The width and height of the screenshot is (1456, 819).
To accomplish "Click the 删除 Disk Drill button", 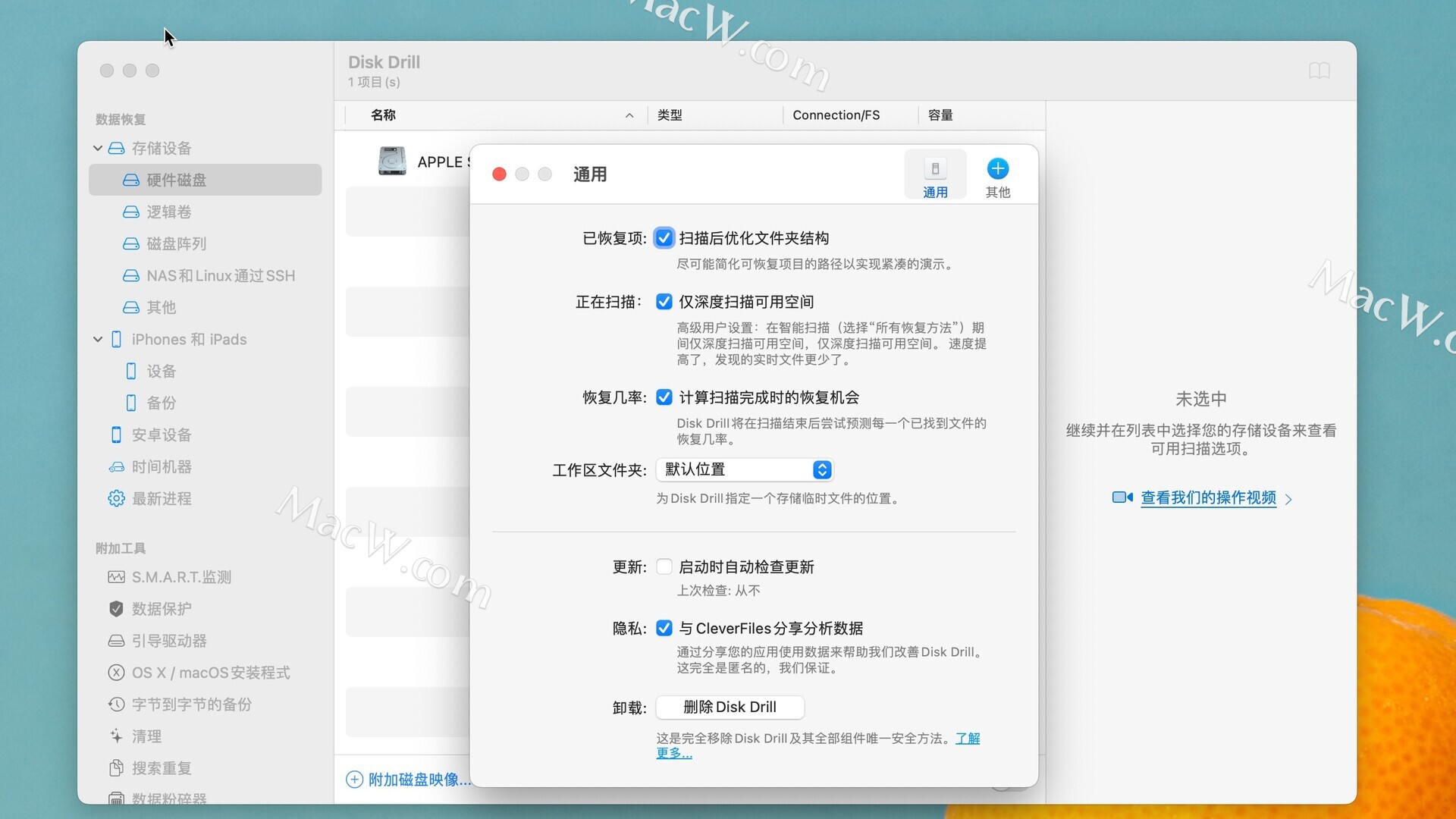I will (x=730, y=707).
